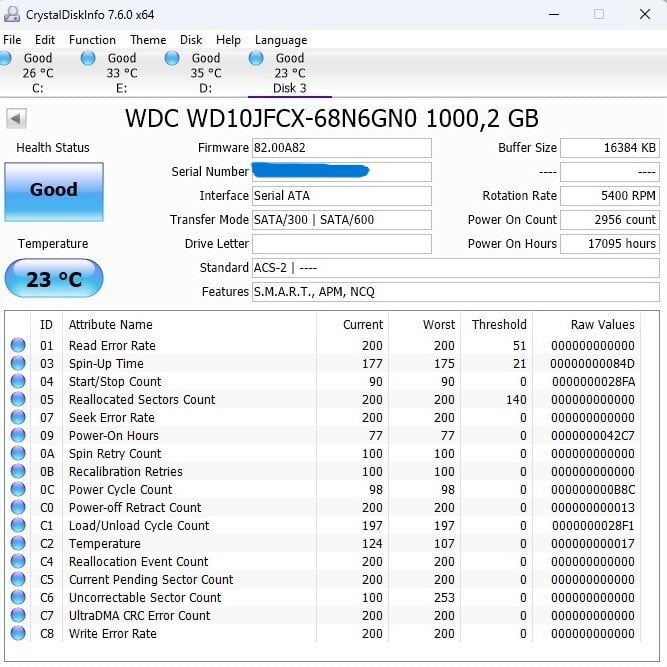Click the Serial Number field
667x667 pixels.
tap(342, 172)
